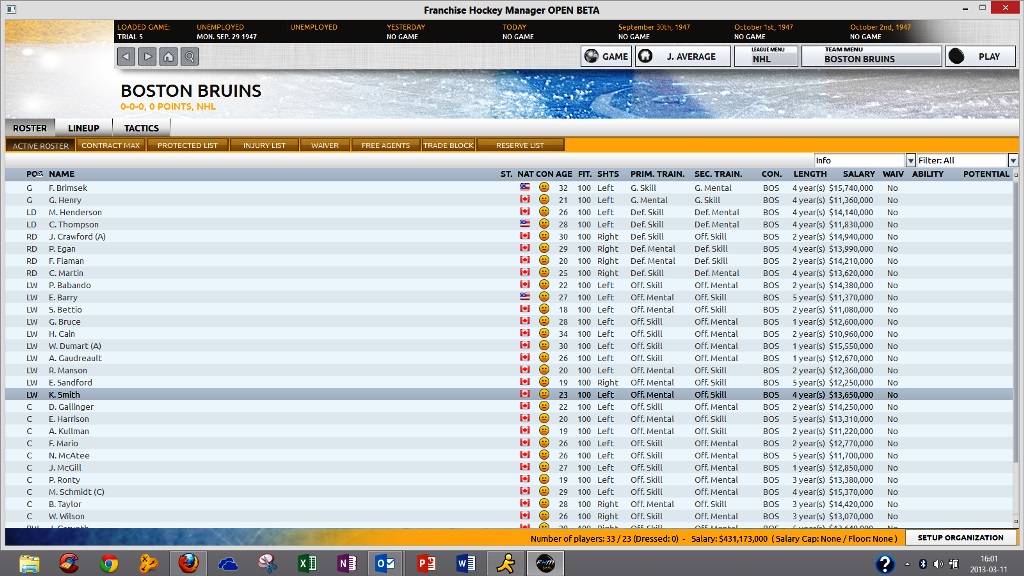This screenshot has height=576, width=1024.
Task: Open the RESERVE LIST subtab
Action: point(520,145)
